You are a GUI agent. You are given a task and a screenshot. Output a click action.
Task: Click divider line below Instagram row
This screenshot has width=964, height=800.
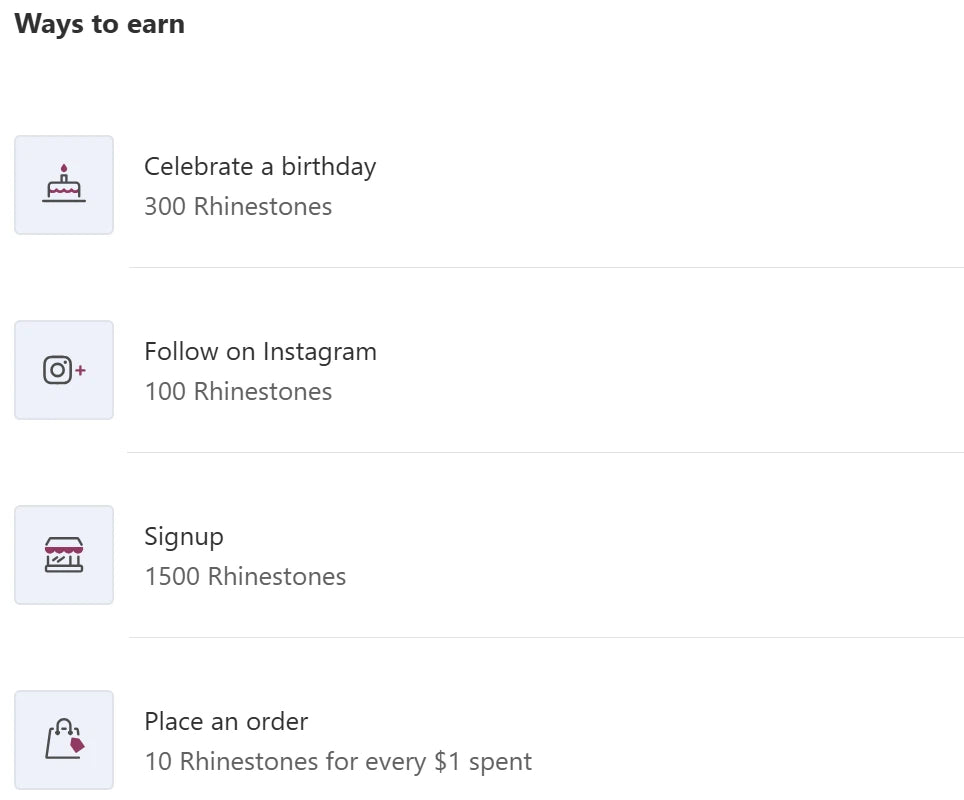tap(545, 452)
